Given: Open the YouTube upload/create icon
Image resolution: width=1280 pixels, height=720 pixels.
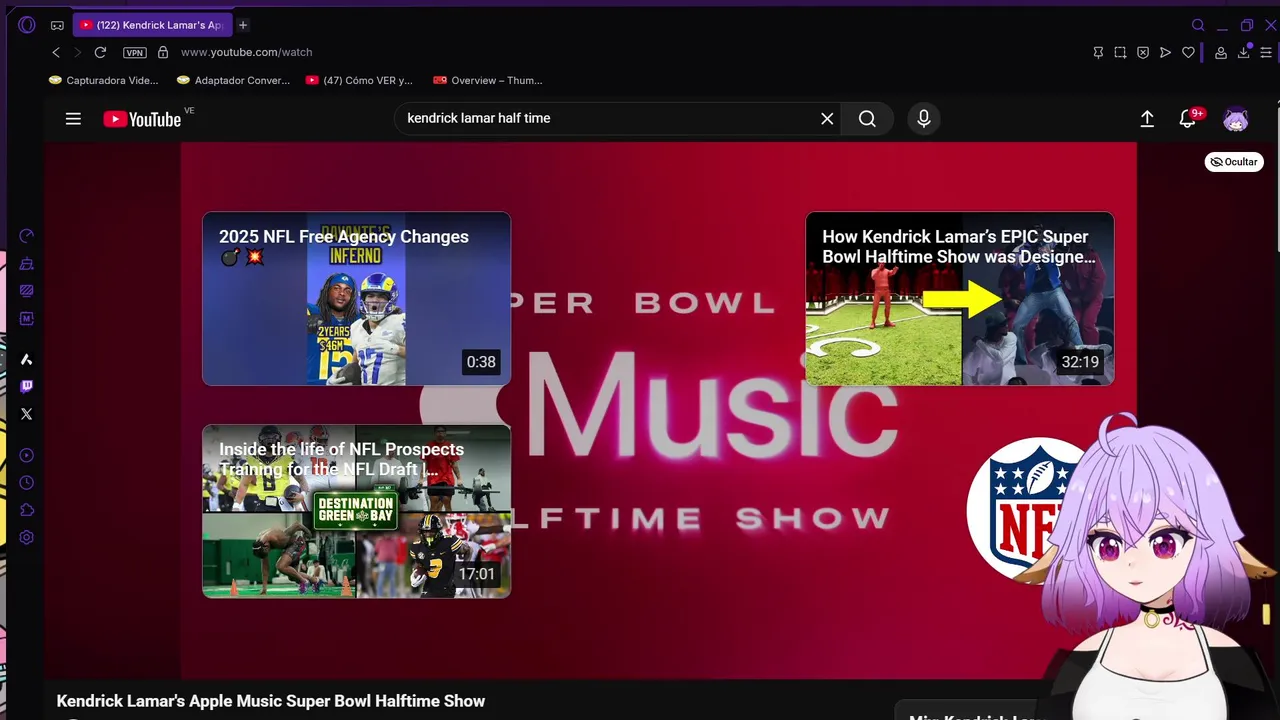Looking at the screenshot, I should click(1147, 119).
